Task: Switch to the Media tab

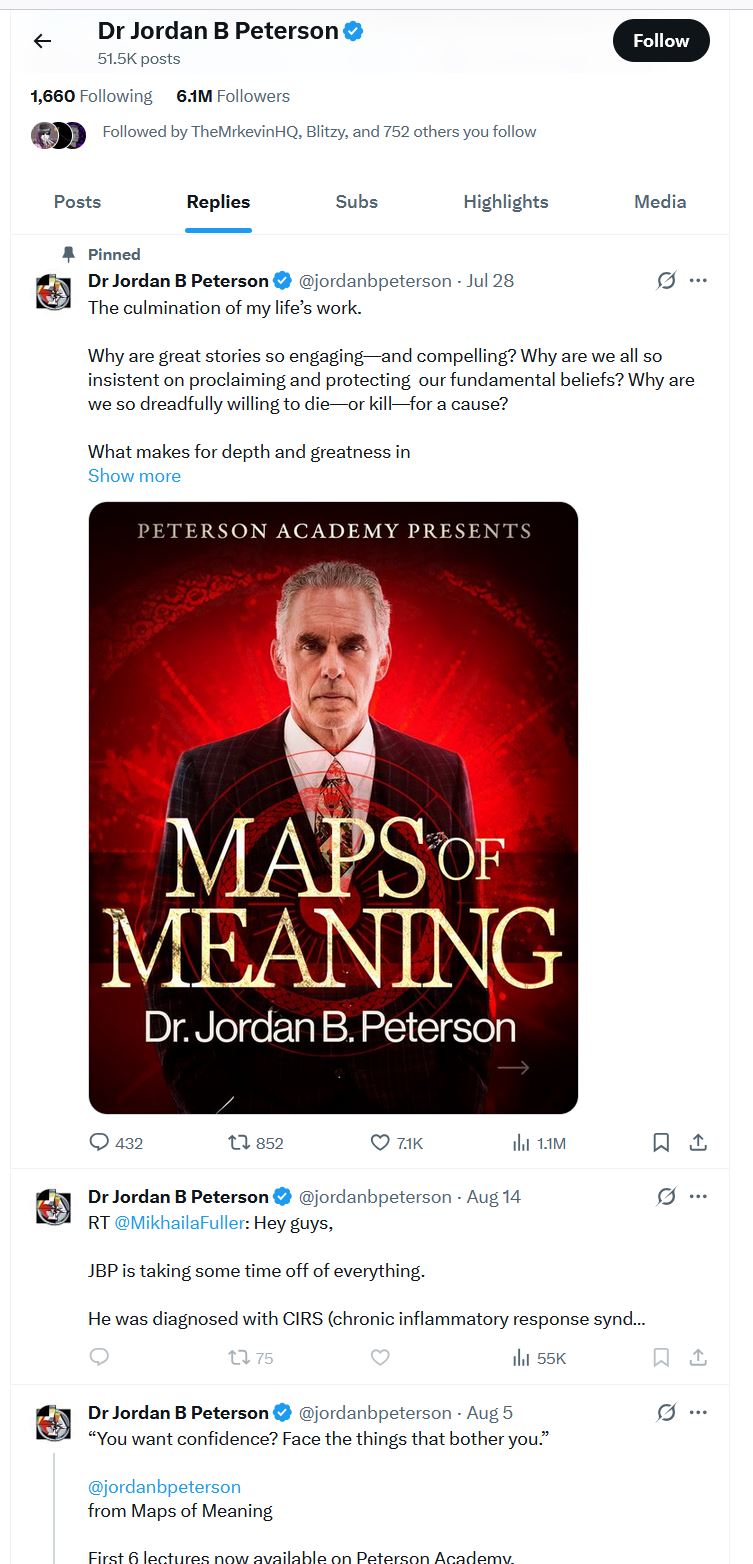Action: 660,202
